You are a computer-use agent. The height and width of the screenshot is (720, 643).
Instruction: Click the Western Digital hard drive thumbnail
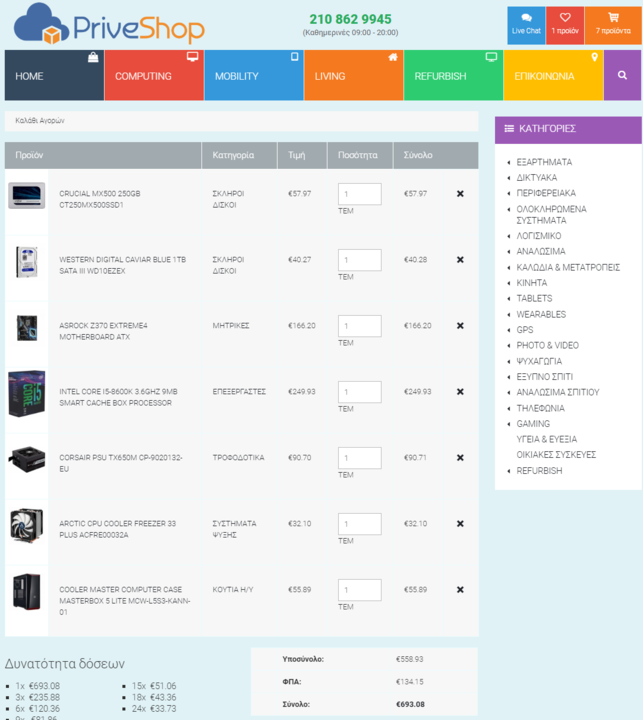click(27, 262)
